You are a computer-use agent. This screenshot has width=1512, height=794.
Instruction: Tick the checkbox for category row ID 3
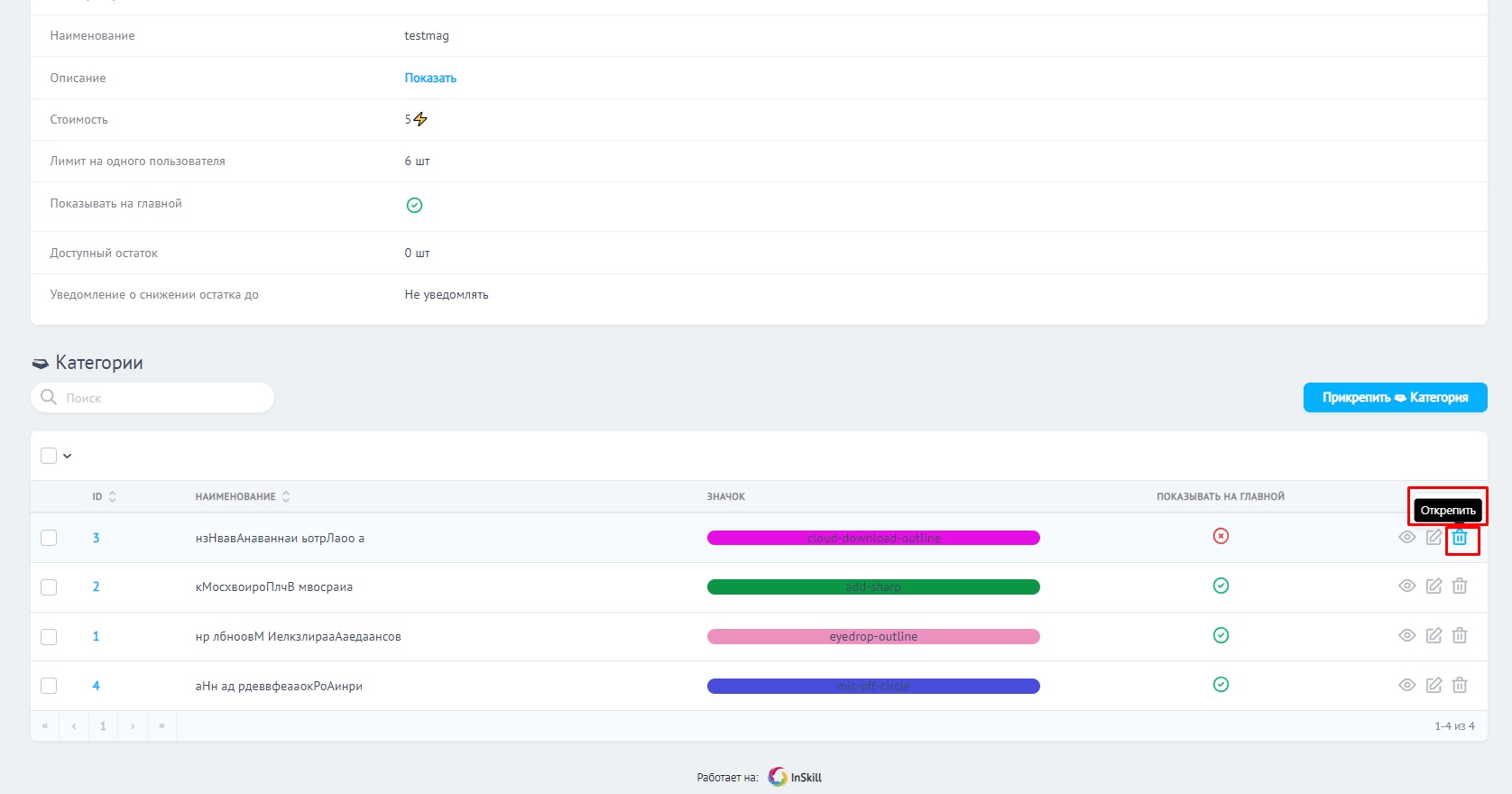click(49, 538)
